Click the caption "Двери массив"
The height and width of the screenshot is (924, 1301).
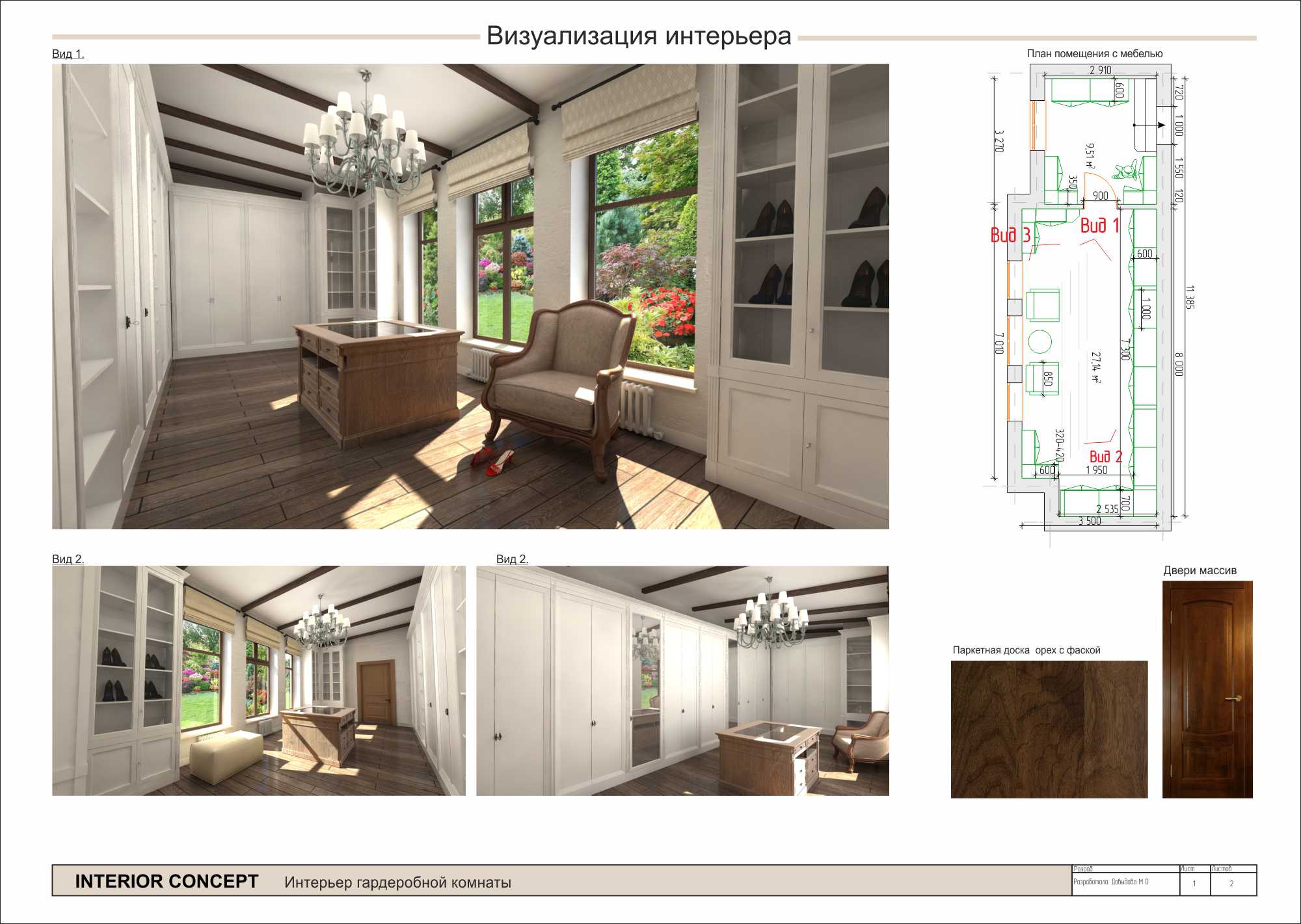pyautogui.click(x=1200, y=571)
